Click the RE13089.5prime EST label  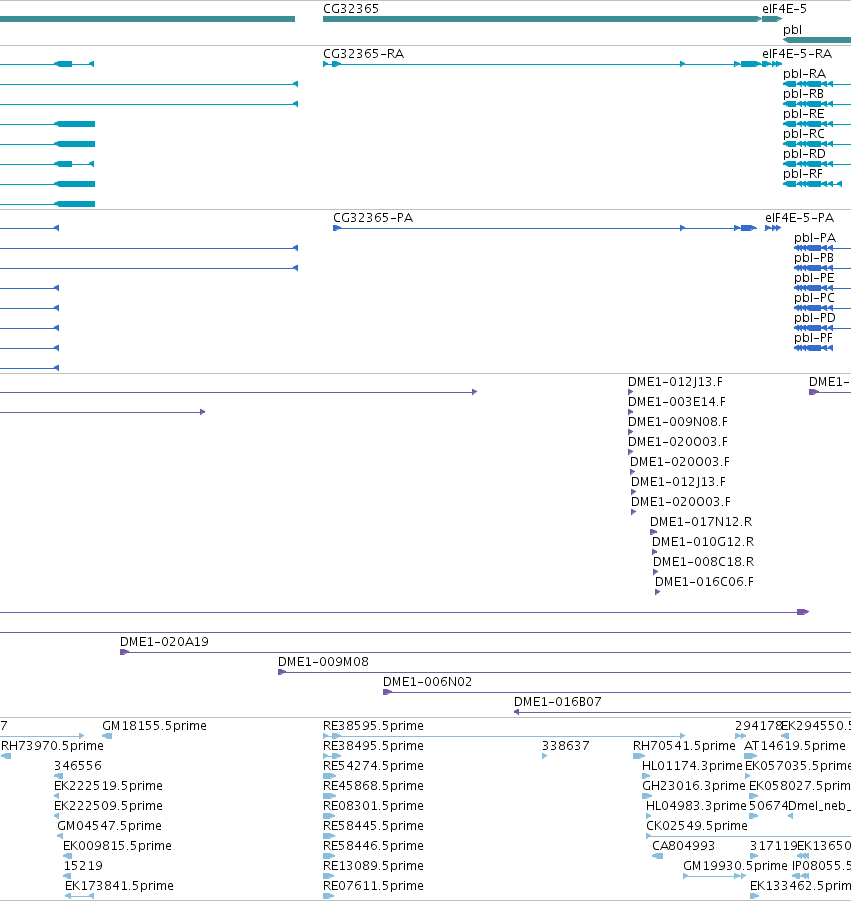pyautogui.click(x=373, y=866)
